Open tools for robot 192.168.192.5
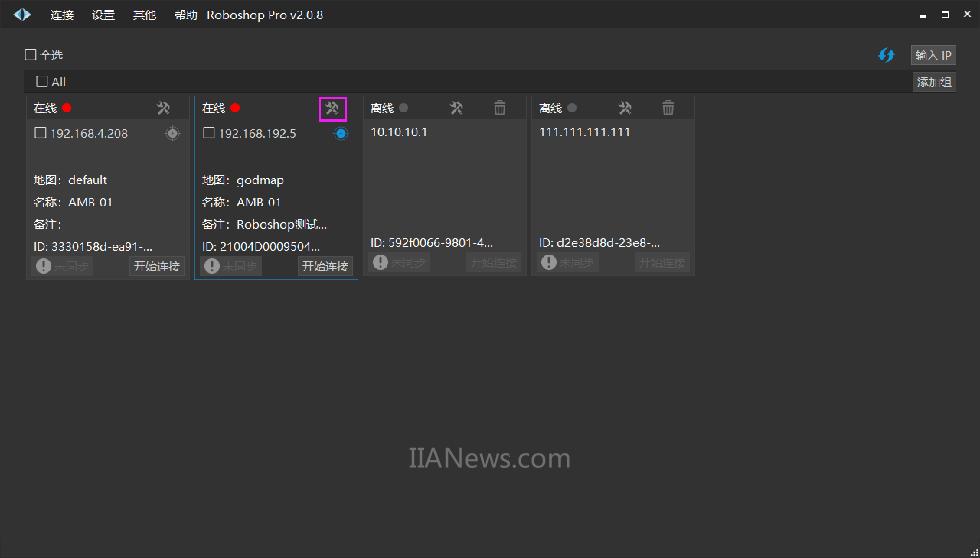 click(x=332, y=108)
